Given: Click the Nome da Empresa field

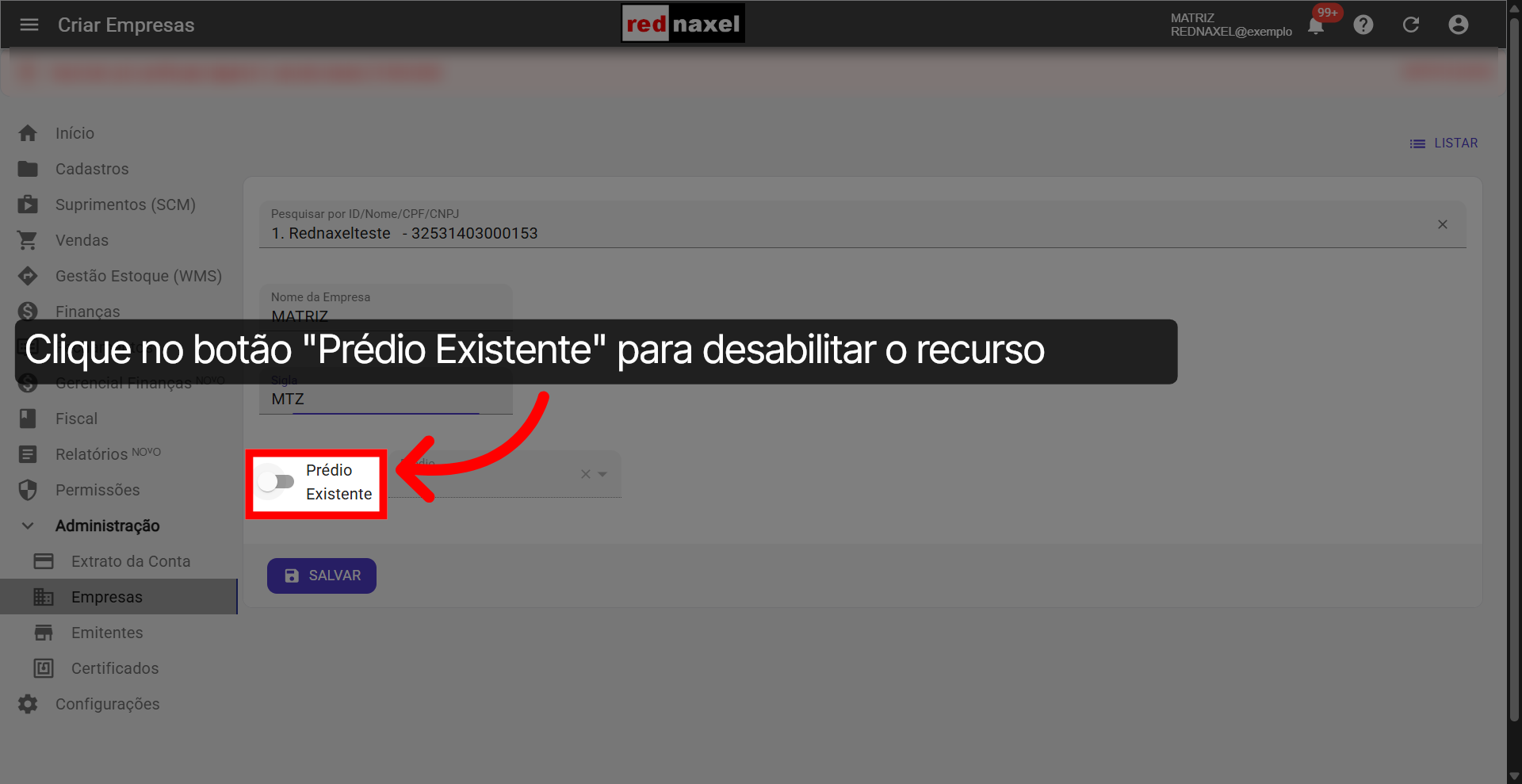Looking at the screenshot, I should click(386, 308).
